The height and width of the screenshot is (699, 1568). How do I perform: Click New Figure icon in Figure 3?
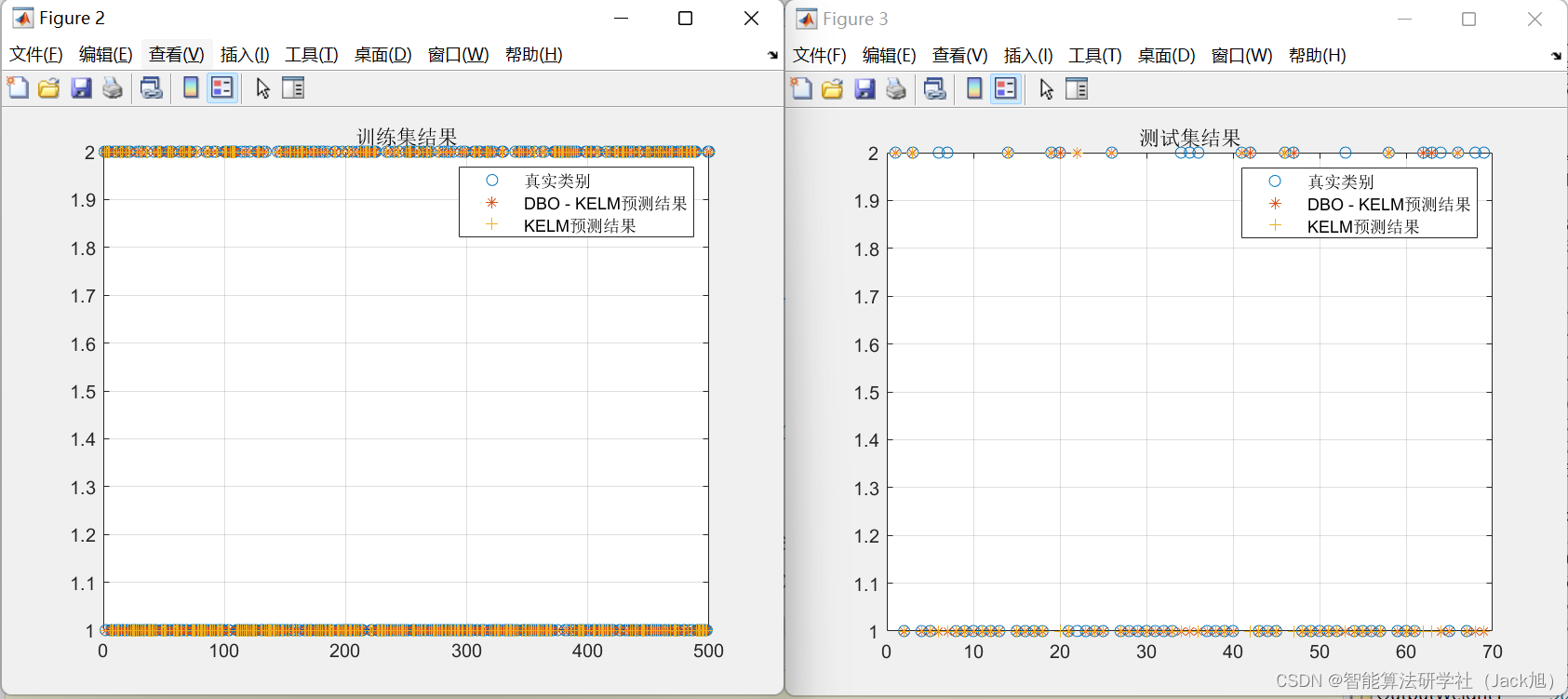point(801,88)
